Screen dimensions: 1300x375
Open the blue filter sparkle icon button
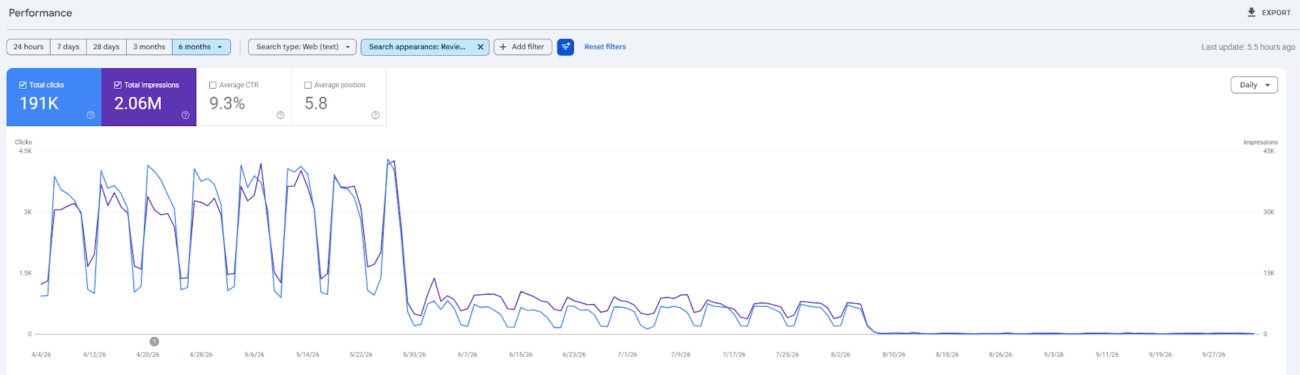point(565,47)
